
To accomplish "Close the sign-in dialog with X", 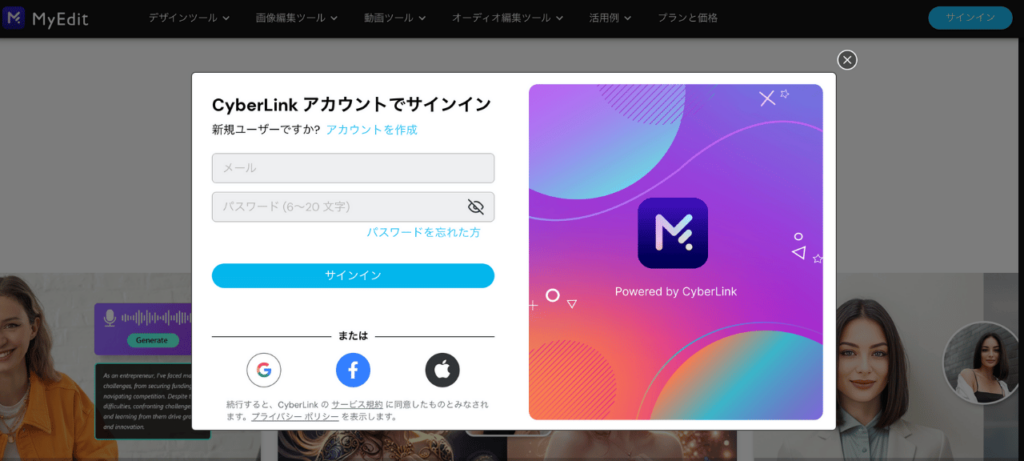I will coord(847,60).
